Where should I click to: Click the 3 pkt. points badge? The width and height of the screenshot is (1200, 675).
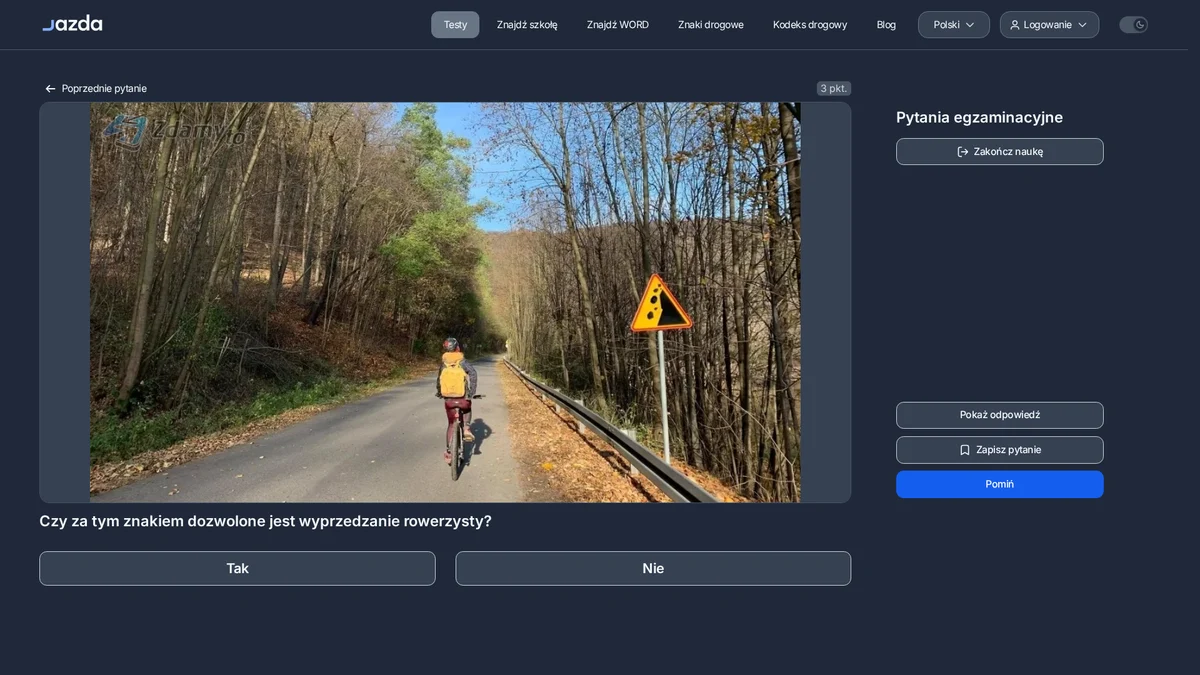834,89
